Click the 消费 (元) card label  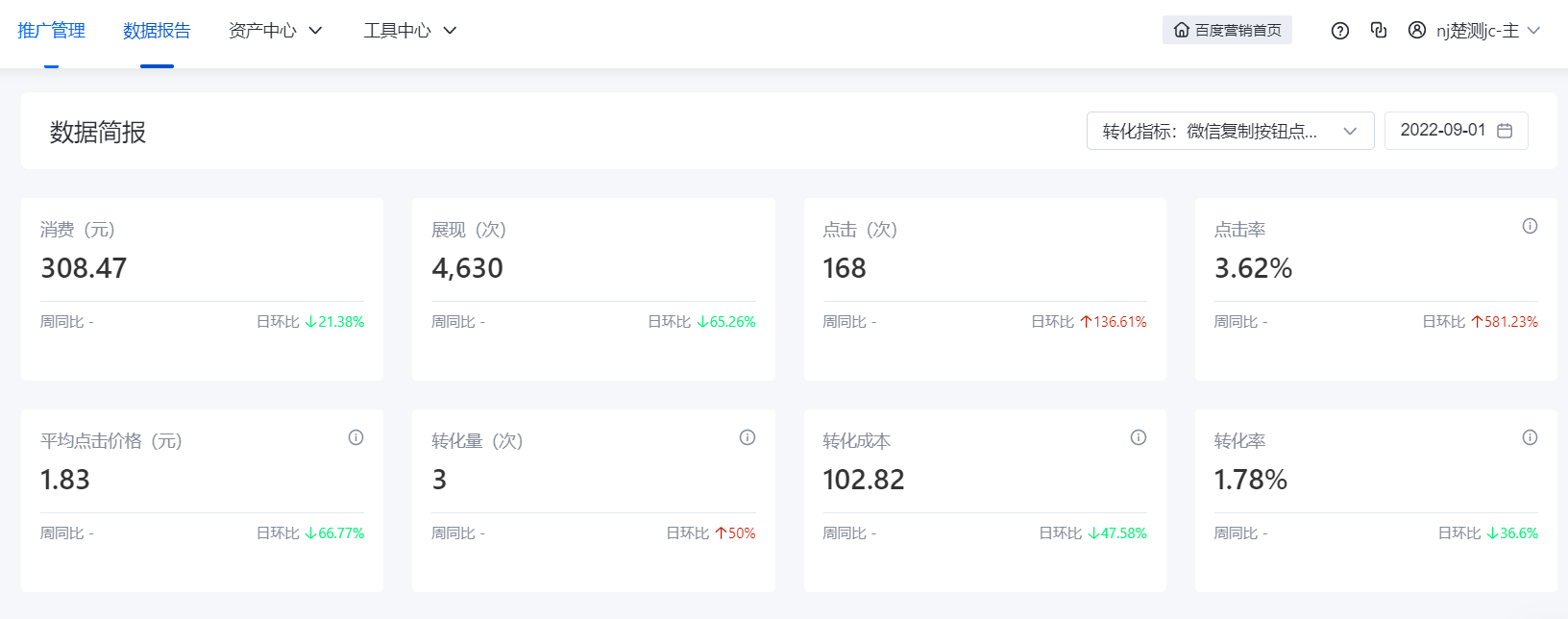(x=78, y=230)
